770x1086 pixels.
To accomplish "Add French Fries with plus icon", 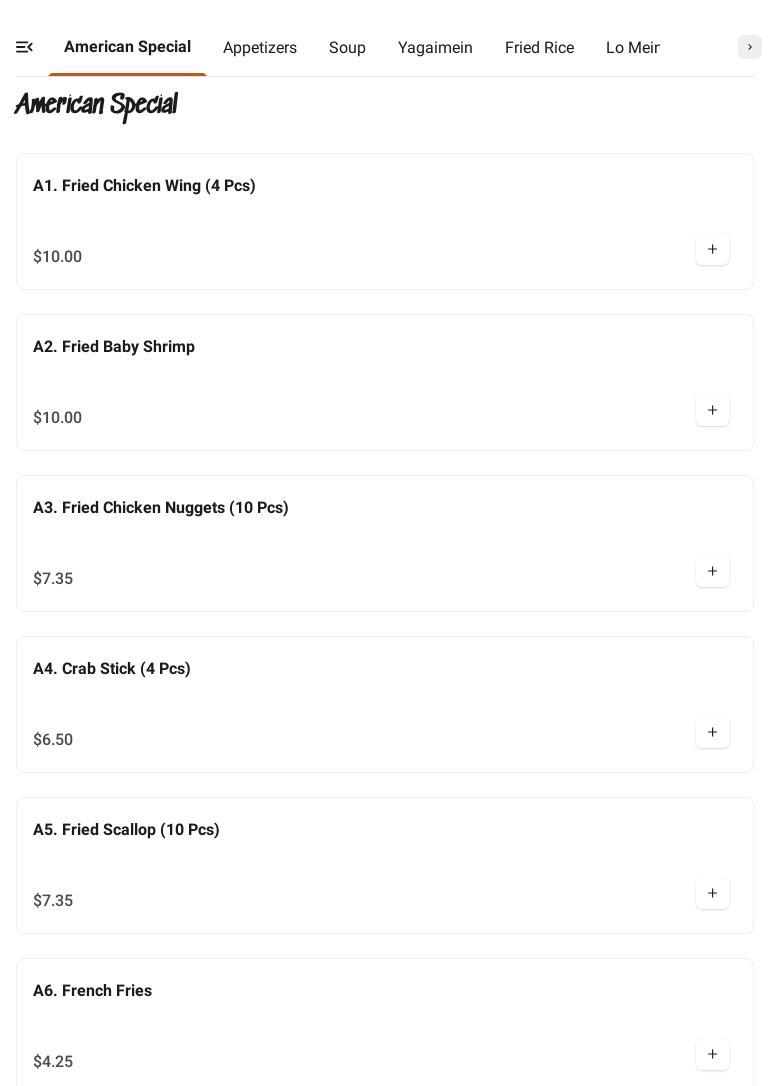I will (x=712, y=1055).
